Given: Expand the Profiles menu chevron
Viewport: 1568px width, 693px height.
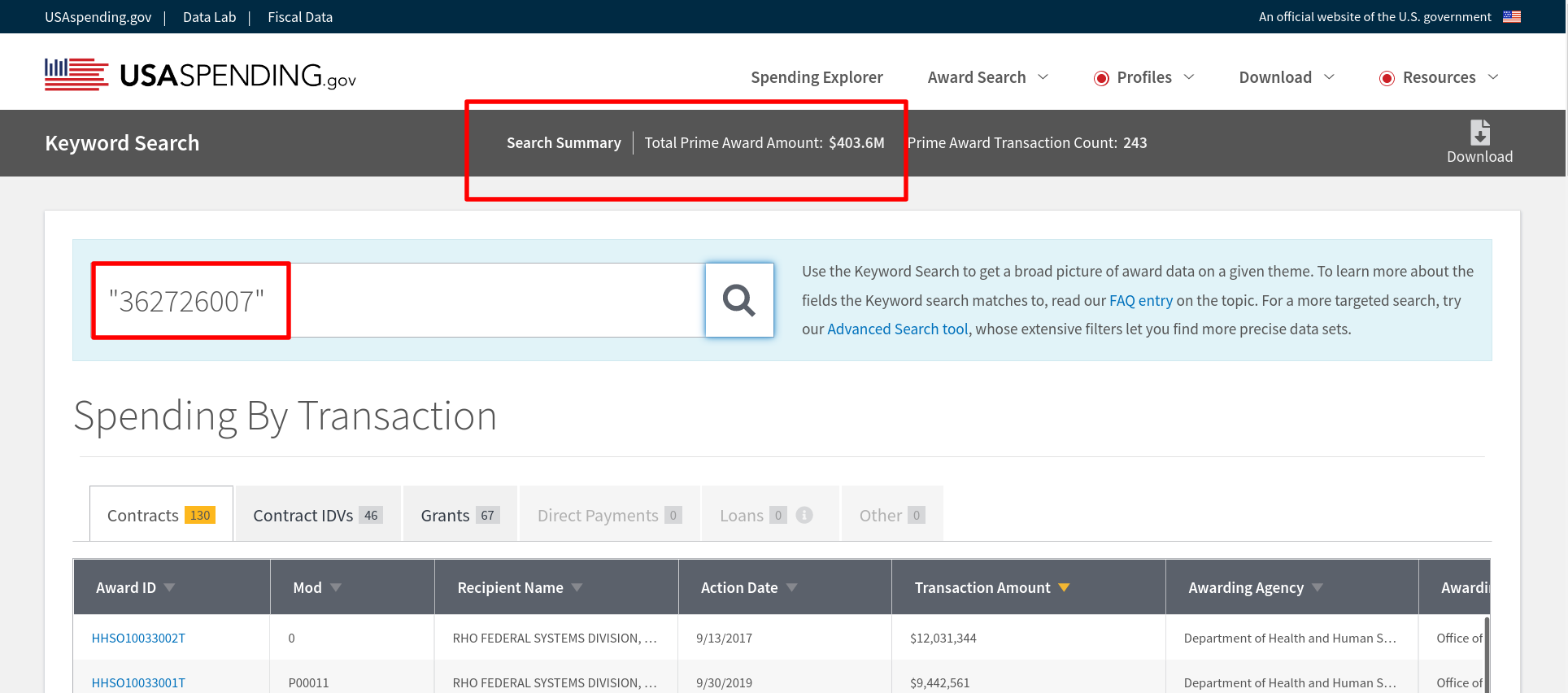Looking at the screenshot, I should click(x=1188, y=77).
